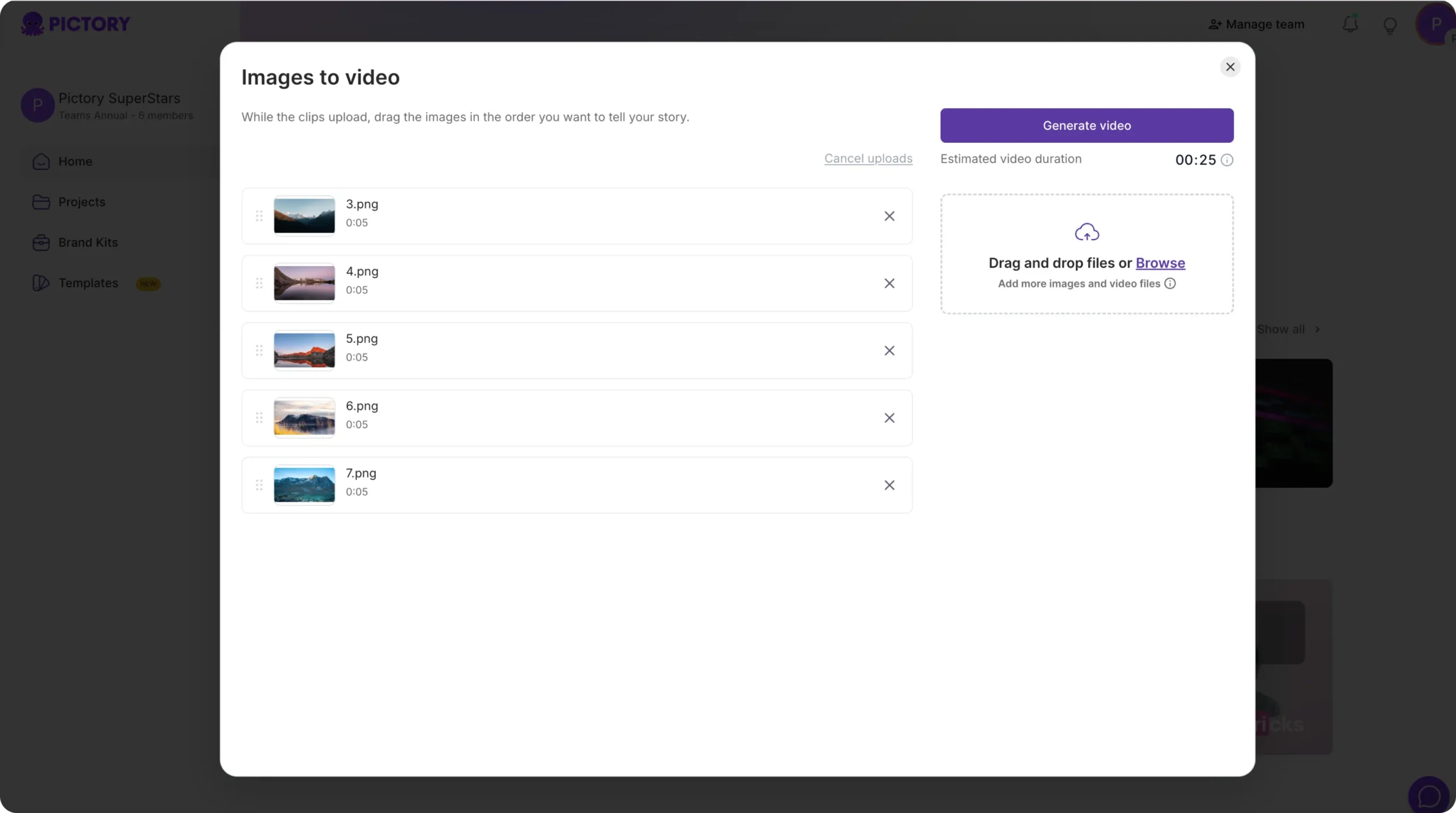Remove 3.png from the upload list
This screenshot has width=1456, height=813.
click(889, 216)
